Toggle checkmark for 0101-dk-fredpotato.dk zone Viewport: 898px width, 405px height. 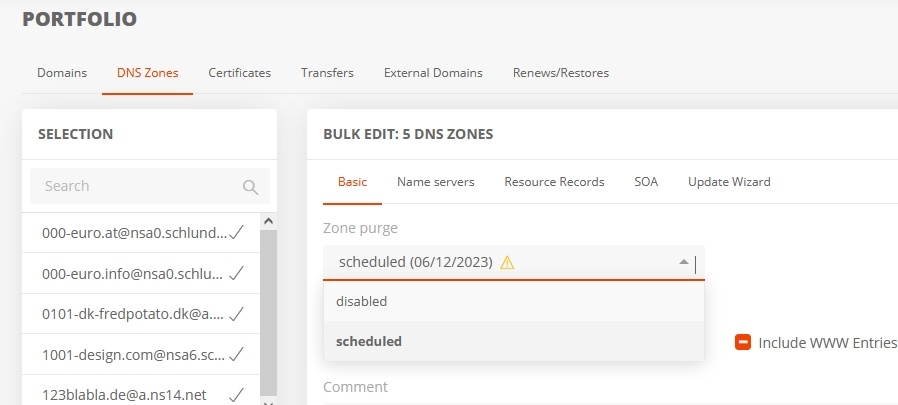236,314
